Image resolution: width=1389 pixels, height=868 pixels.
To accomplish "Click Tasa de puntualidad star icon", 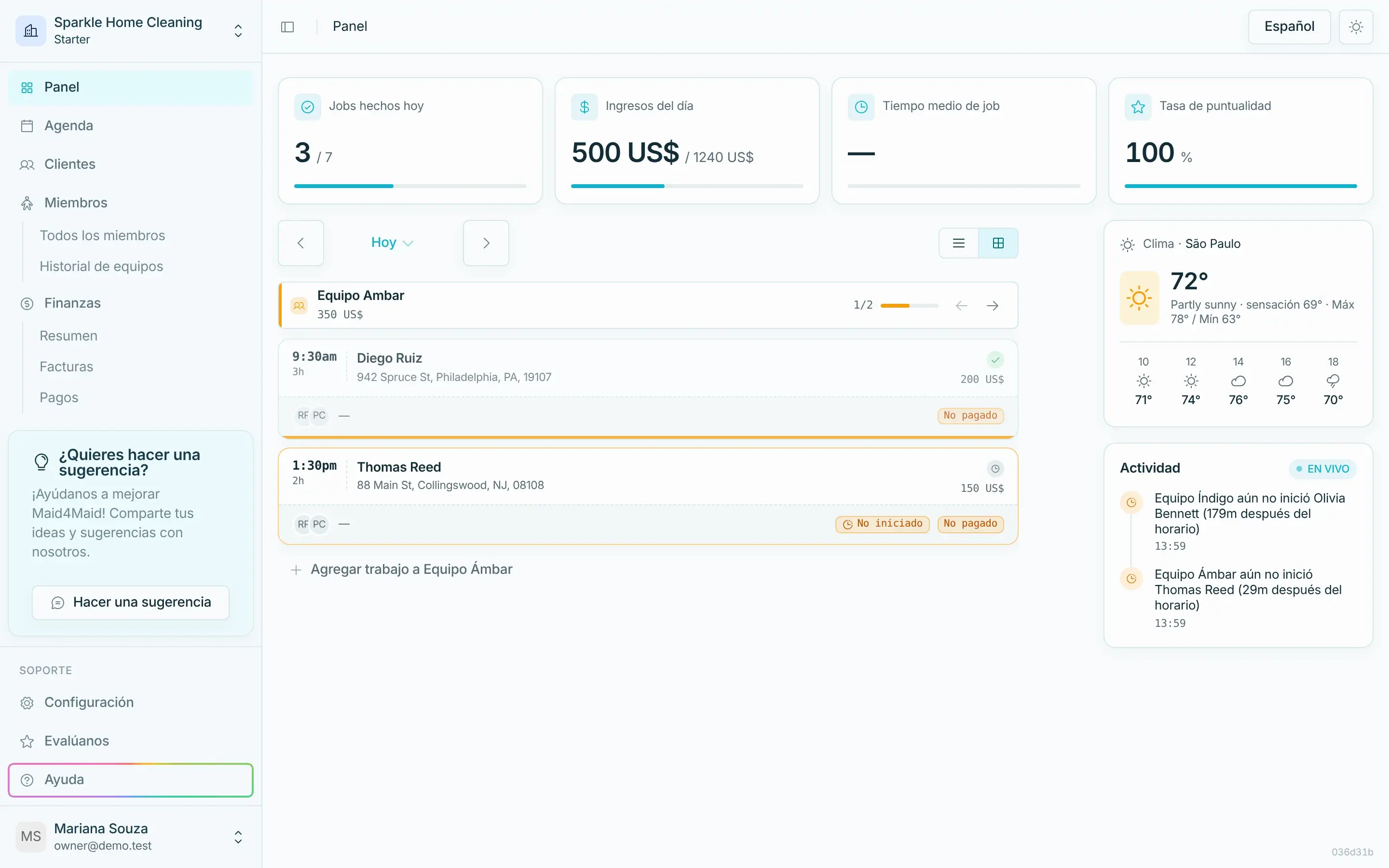I will (x=1138, y=107).
